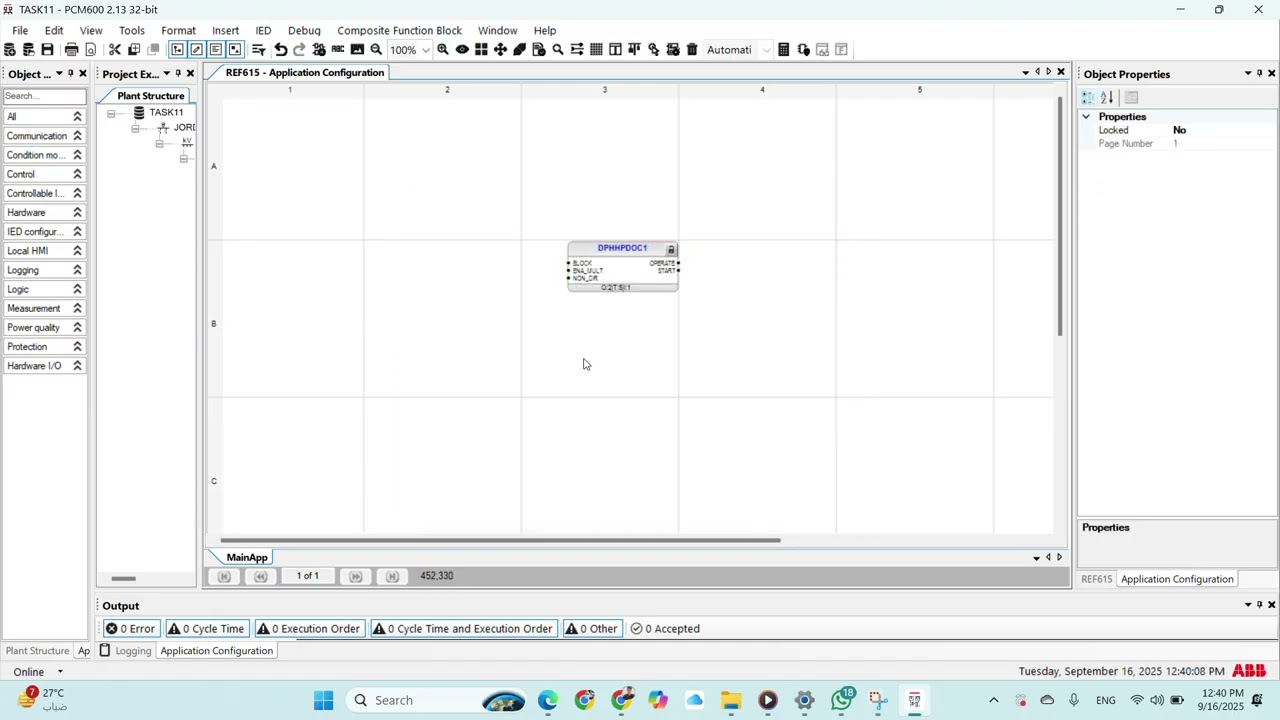Click the zoom in magnifier icon
The width and height of the screenshot is (1280, 720).
point(443,50)
